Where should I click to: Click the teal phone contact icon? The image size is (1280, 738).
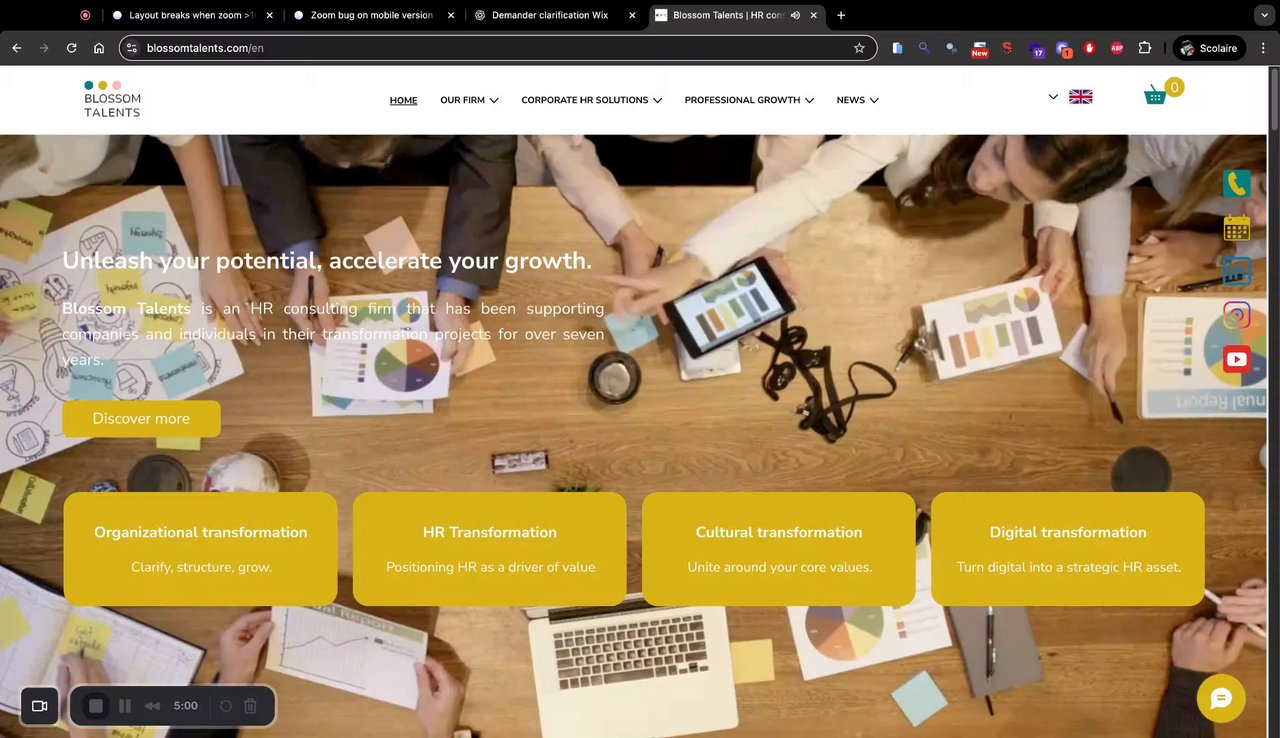click(1237, 184)
